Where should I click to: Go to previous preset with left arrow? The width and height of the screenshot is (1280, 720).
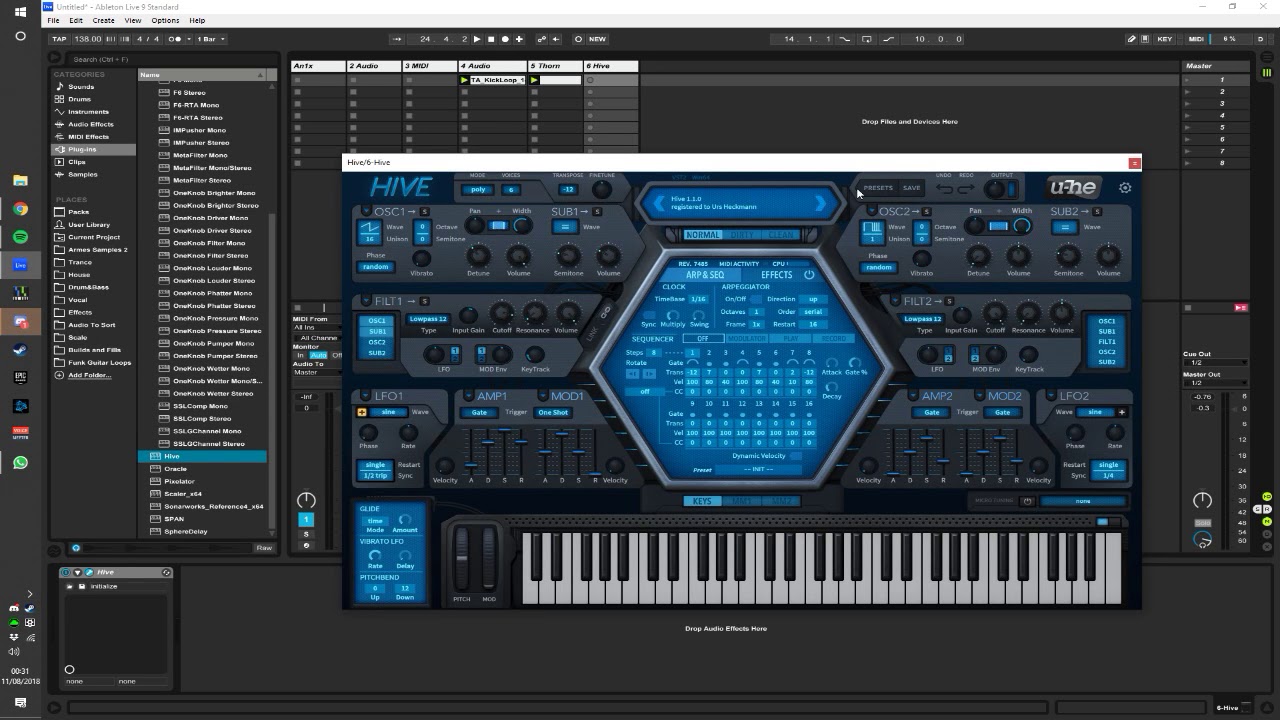658,204
